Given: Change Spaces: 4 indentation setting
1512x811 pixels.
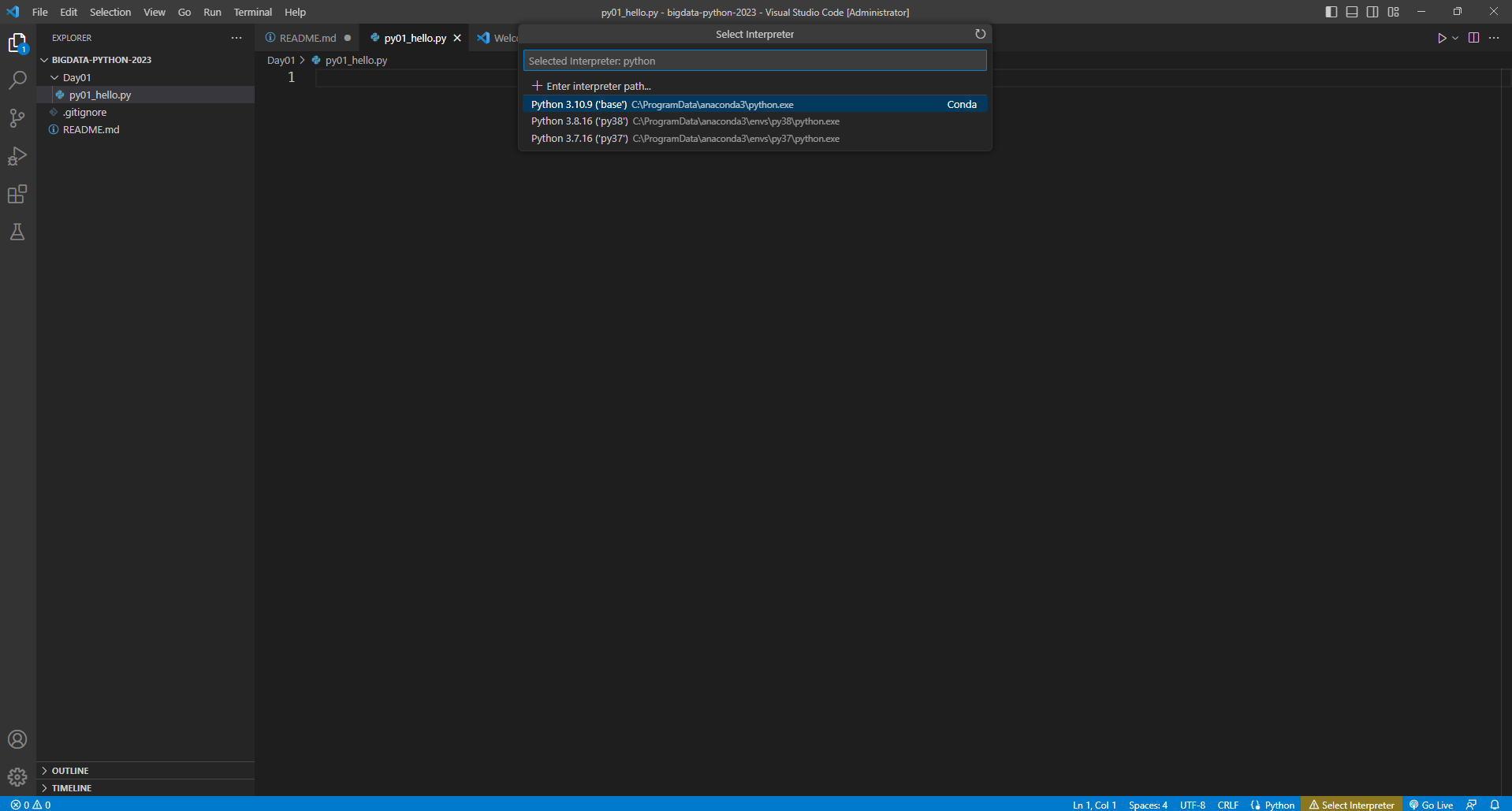Looking at the screenshot, I should tap(1148, 805).
